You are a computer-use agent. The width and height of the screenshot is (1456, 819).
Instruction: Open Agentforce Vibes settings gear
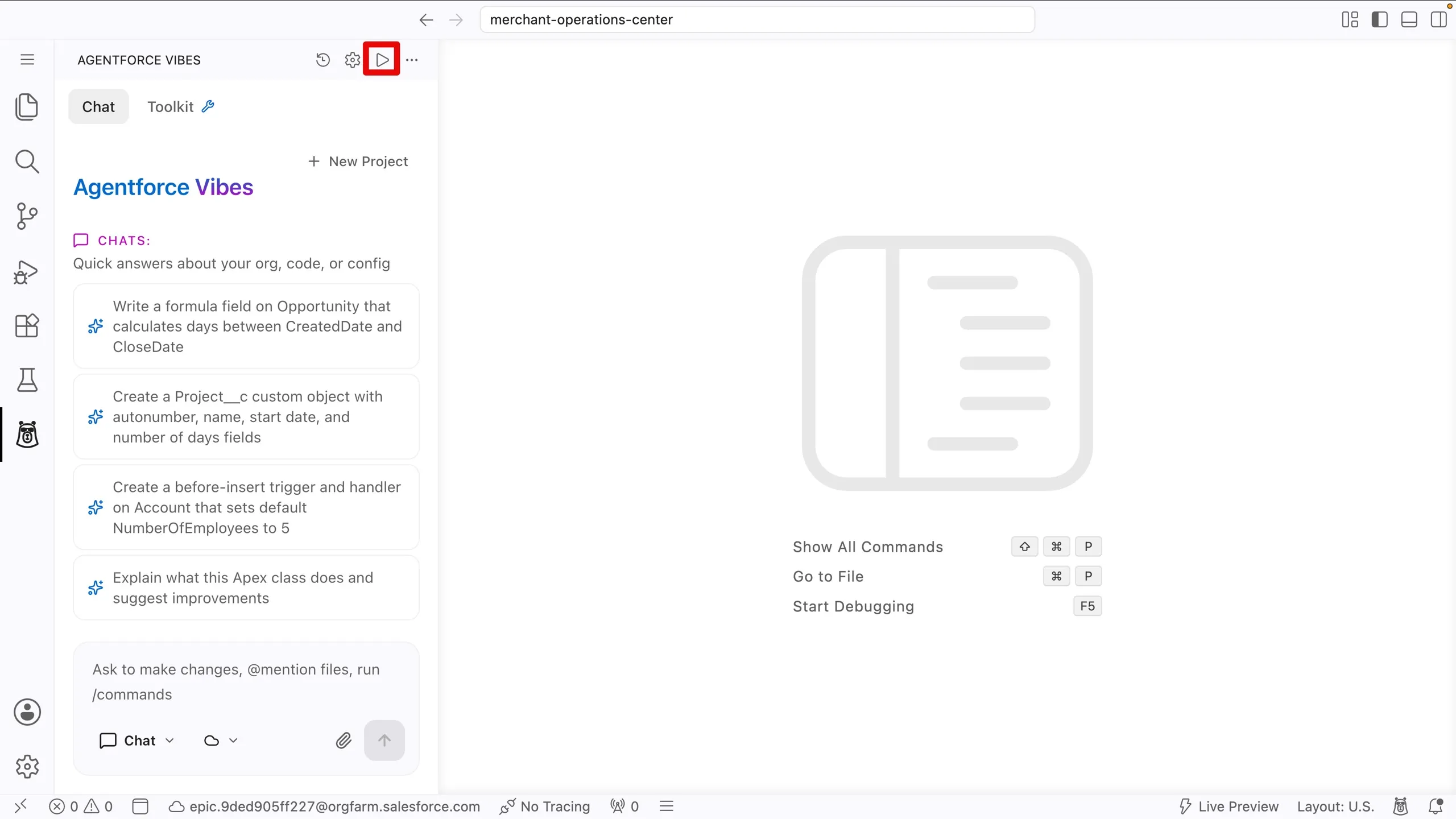(x=353, y=60)
